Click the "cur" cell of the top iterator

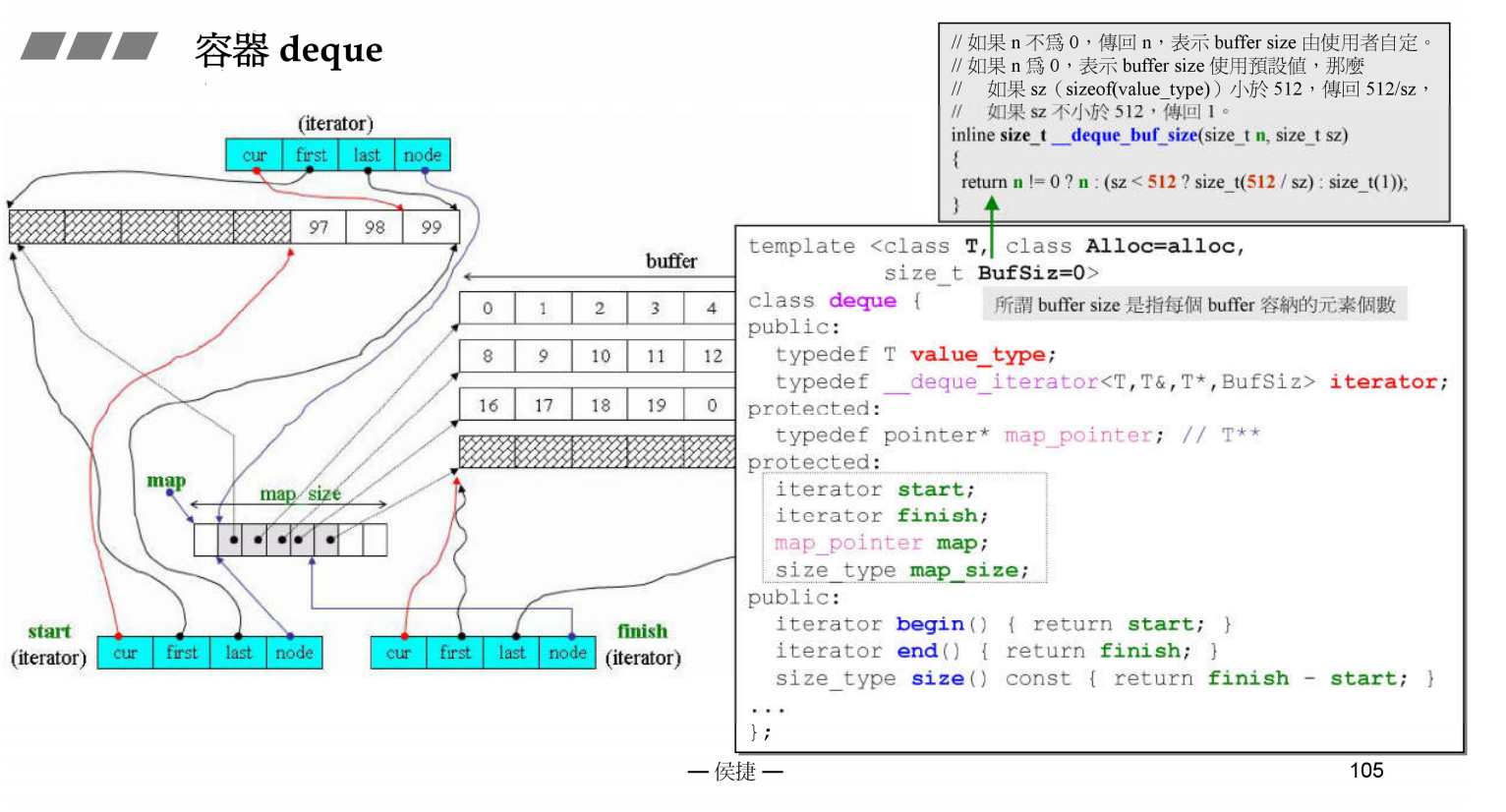254,155
